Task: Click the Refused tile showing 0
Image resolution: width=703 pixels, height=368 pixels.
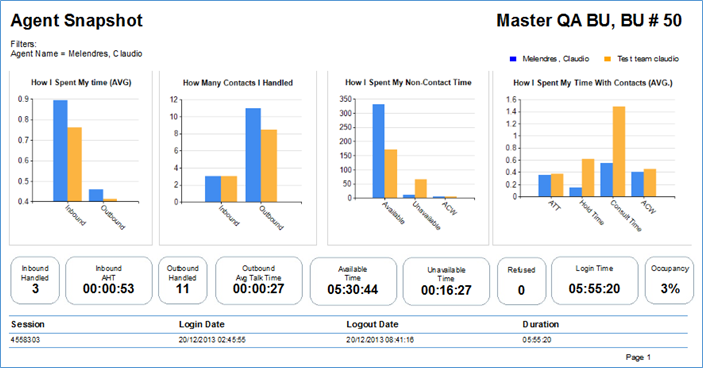Action: click(x=521, y=281)
